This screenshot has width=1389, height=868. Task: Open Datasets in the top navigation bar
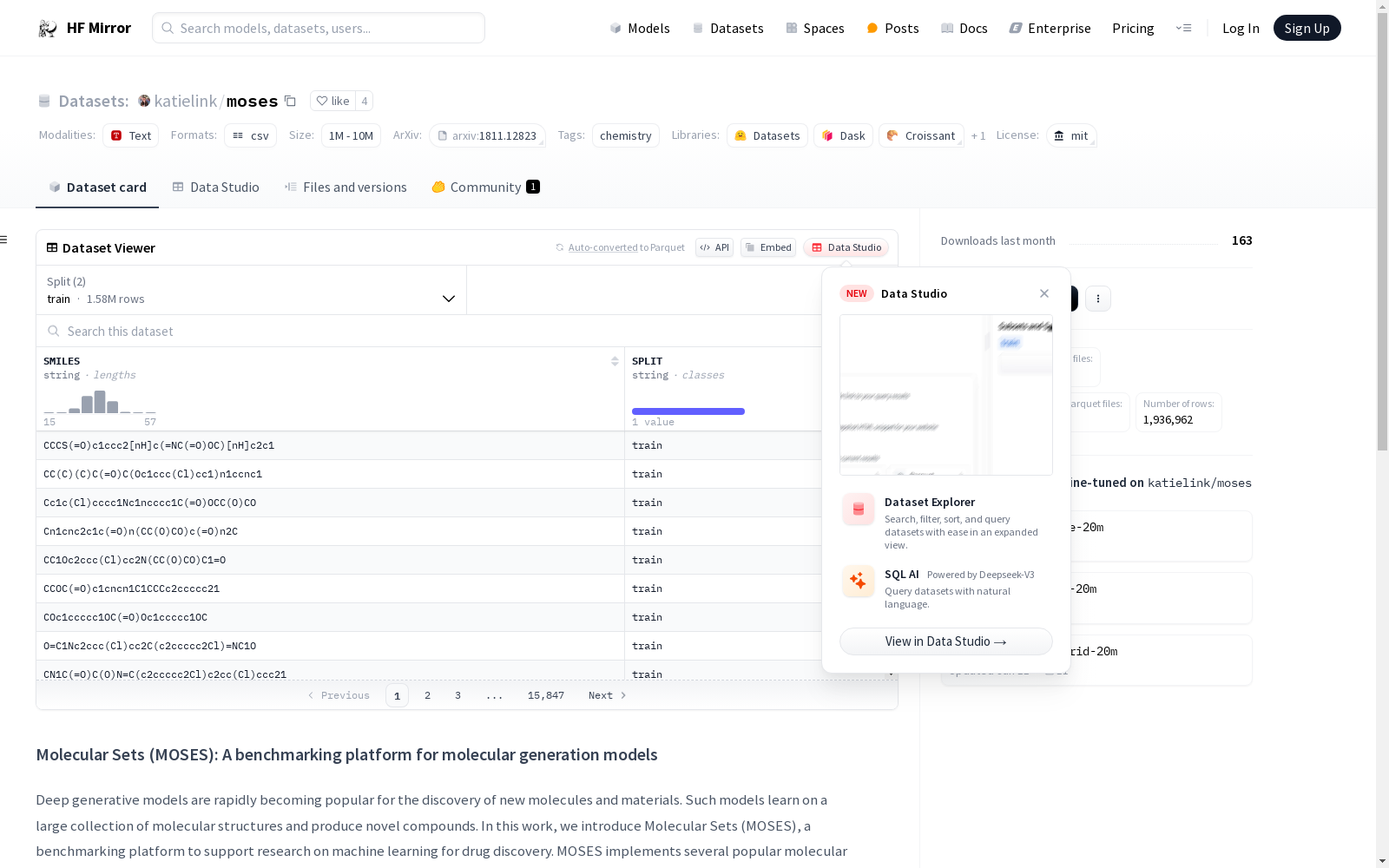point(727,28)
